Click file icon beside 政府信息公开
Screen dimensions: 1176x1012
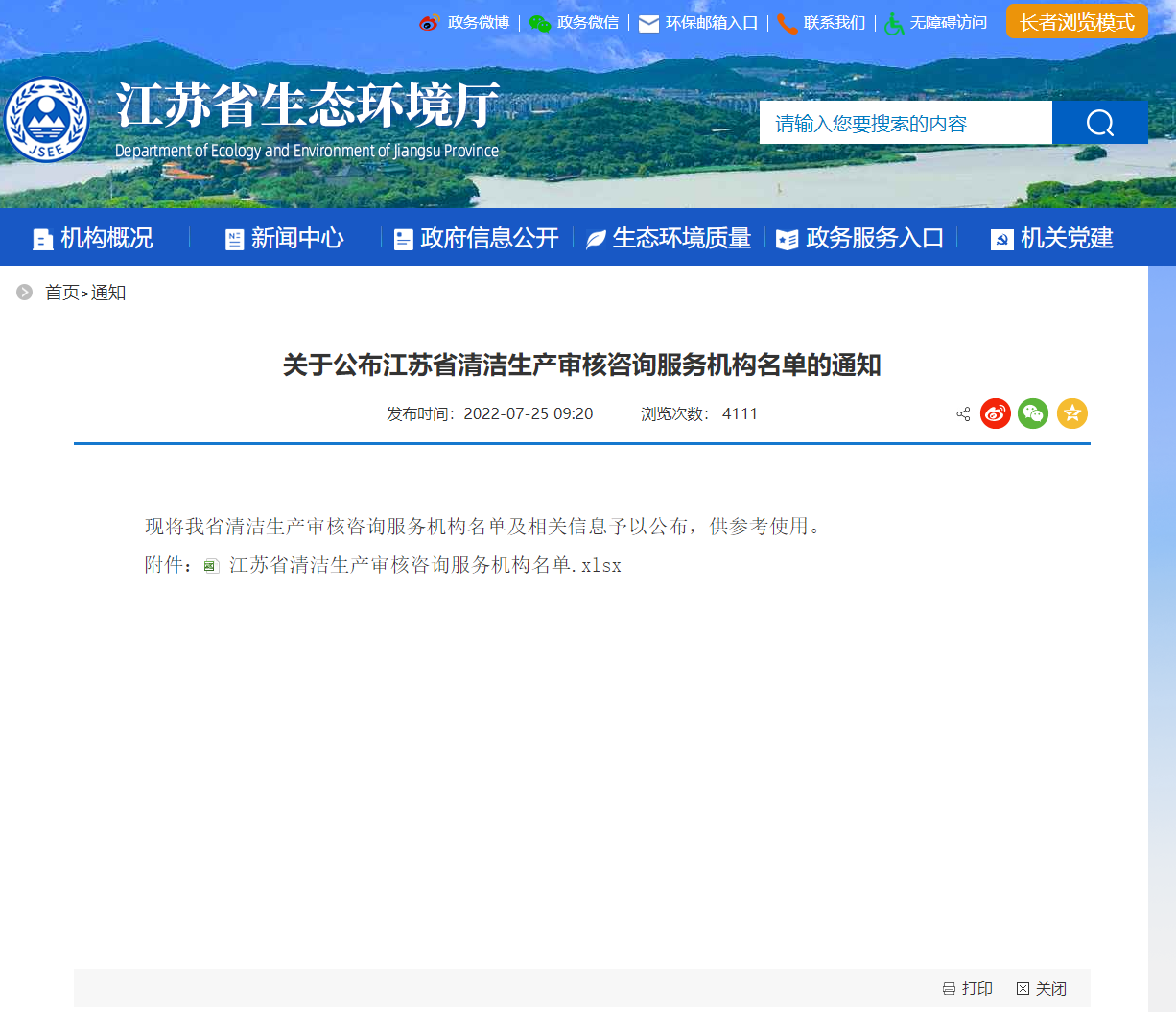tap(404, 240)
